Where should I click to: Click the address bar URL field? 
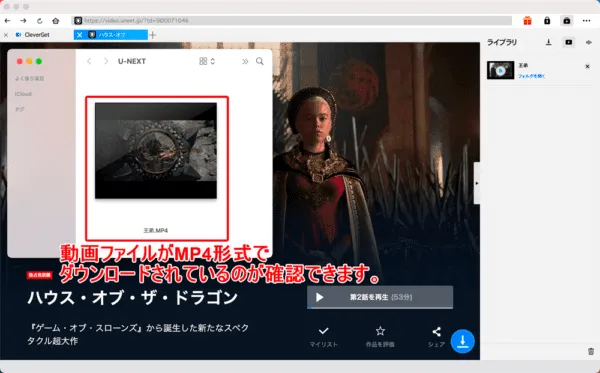pos(292,21)
